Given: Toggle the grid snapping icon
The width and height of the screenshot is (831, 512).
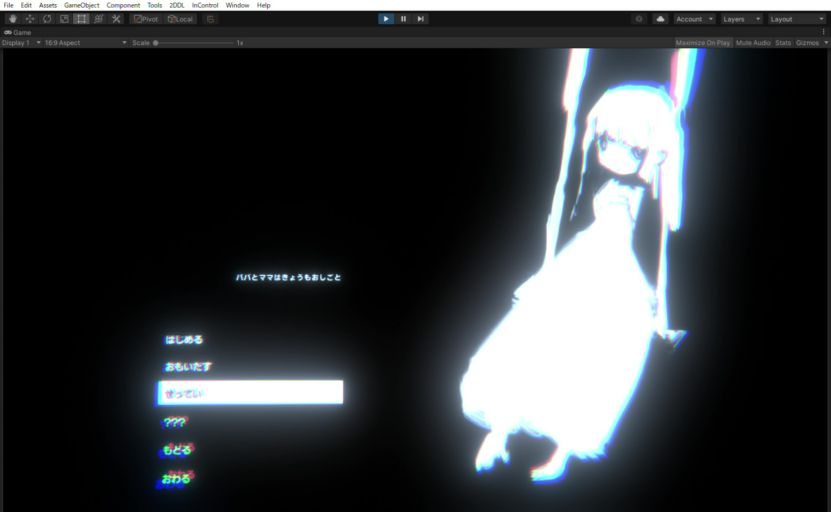Looking at the screenshot, I should coord(210,19).
